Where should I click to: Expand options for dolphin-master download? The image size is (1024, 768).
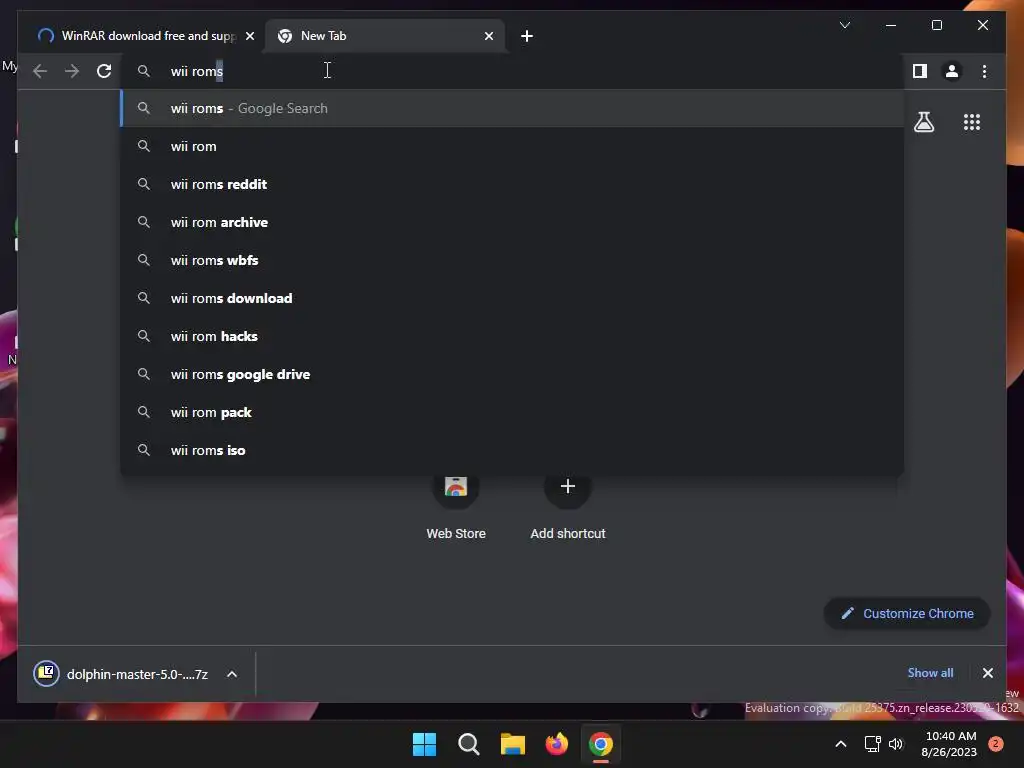click(232, 674)
